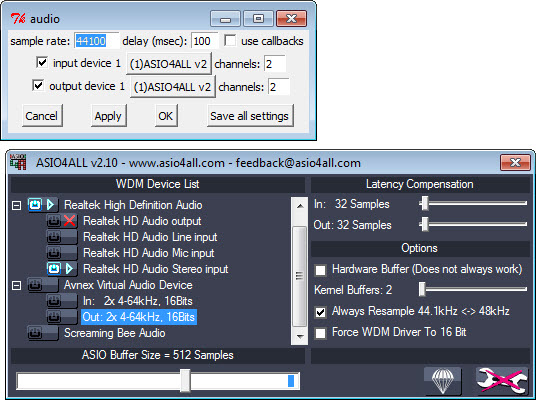Minimize the audio dialog window
This screenshot has width=549, height=411.
pos(225,19)
